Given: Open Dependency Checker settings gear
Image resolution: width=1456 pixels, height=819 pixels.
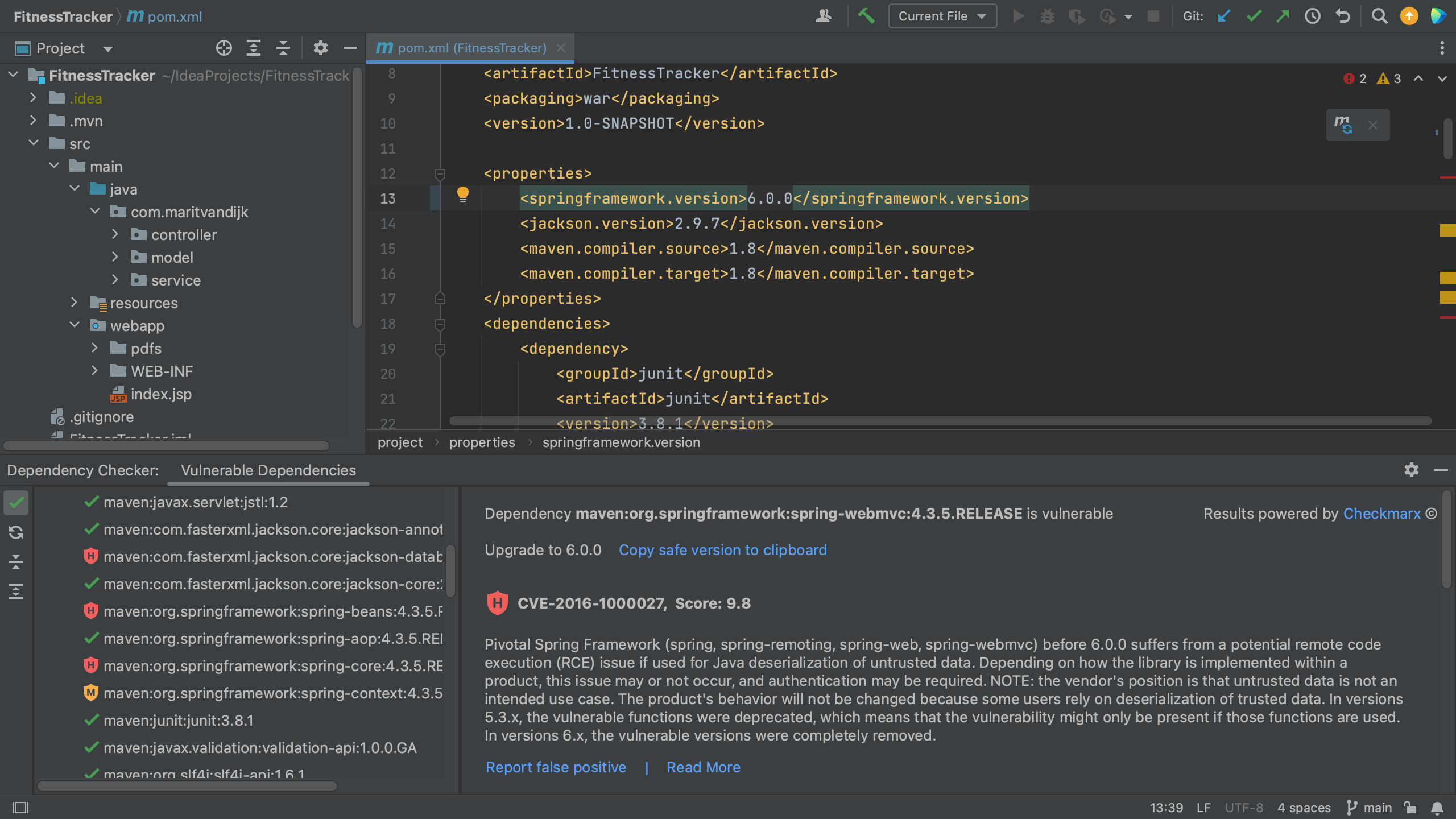Looking at the screenshot, I should [x=1411, y=470].
